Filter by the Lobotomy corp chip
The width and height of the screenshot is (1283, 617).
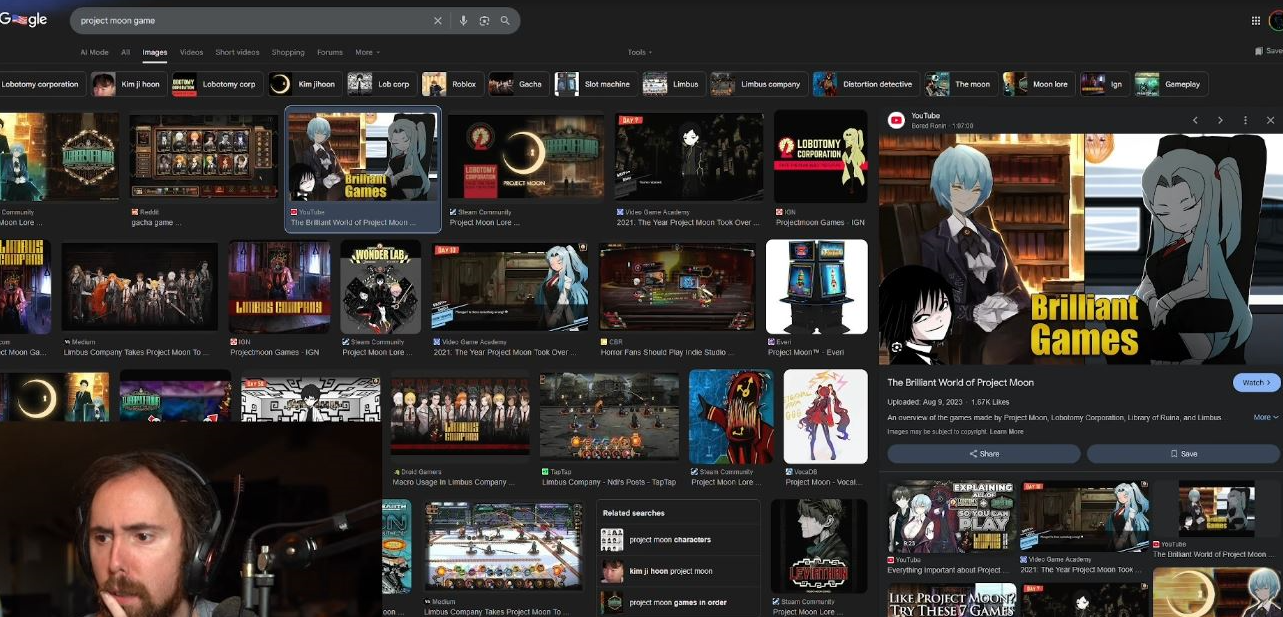(215, 84)
